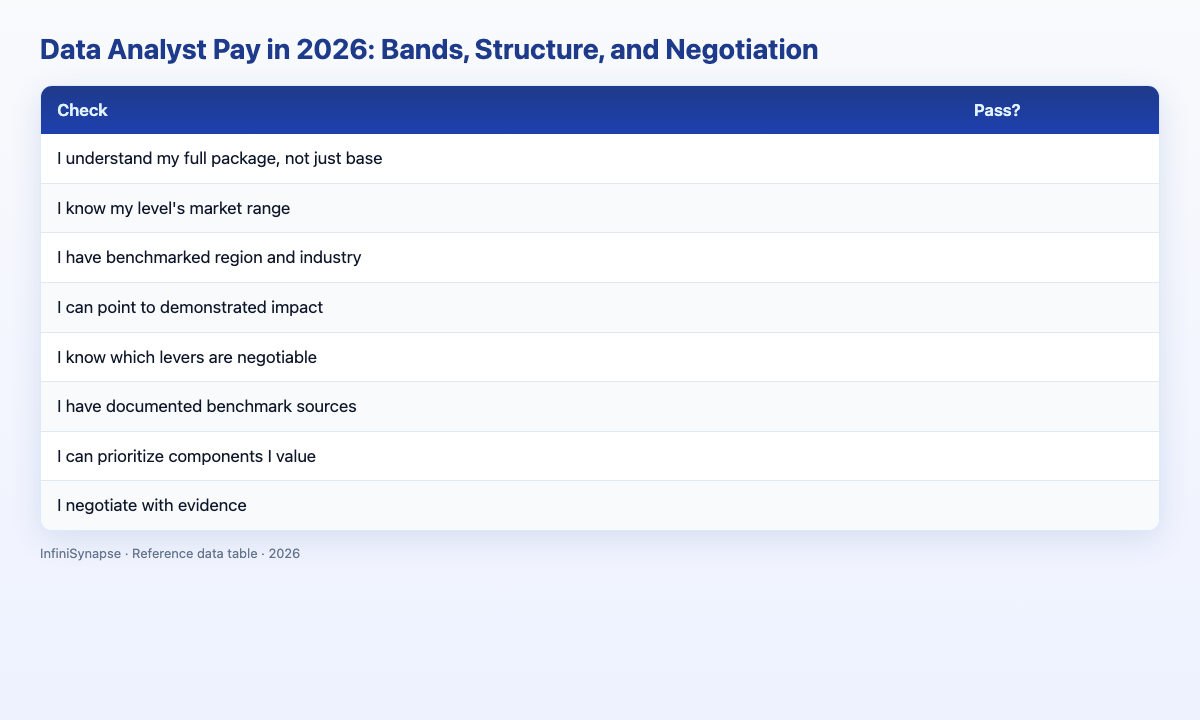Select the 'documented benchmark sources' row
Screen dimensions: 1200x720
click(600, 406)
